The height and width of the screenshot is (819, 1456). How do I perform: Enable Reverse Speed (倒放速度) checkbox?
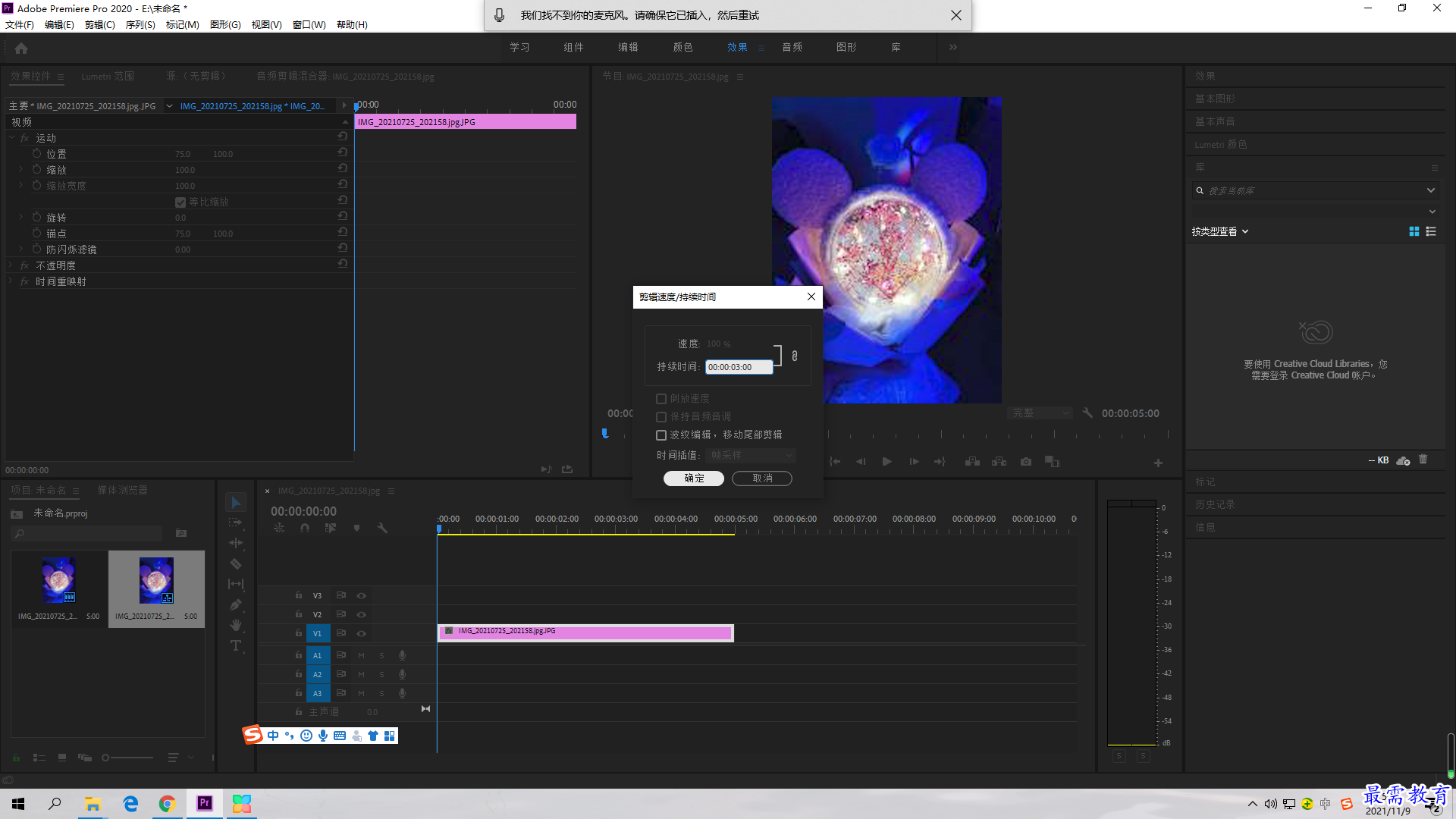(x=661, y=399)
